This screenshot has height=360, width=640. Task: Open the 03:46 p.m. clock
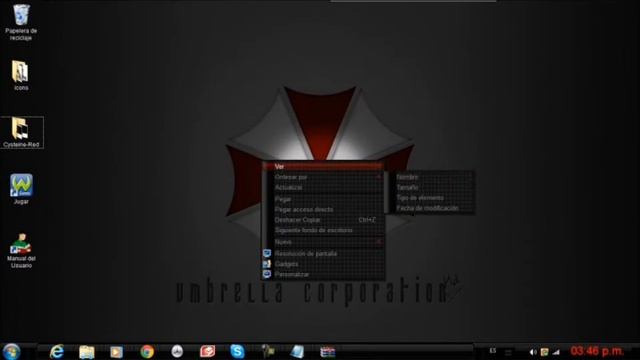click(597, 351)
